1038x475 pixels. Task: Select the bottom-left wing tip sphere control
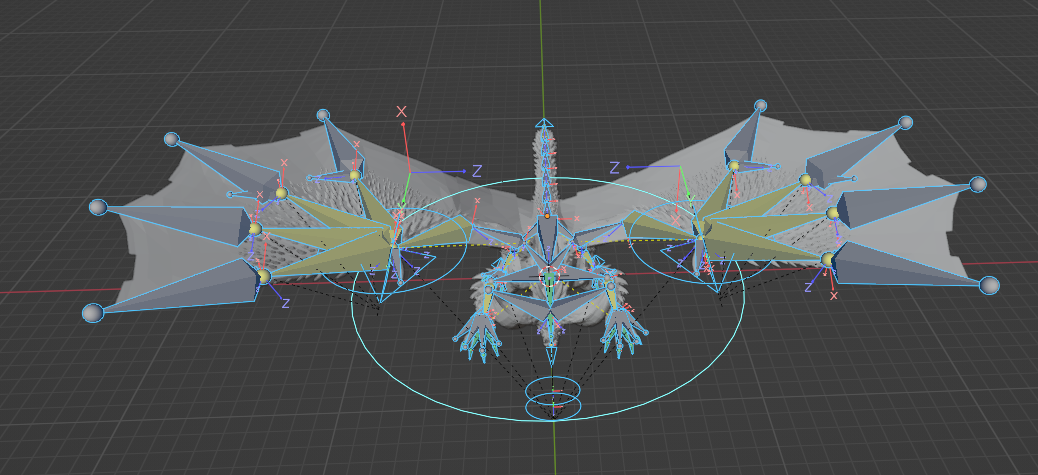click(92, 313)
